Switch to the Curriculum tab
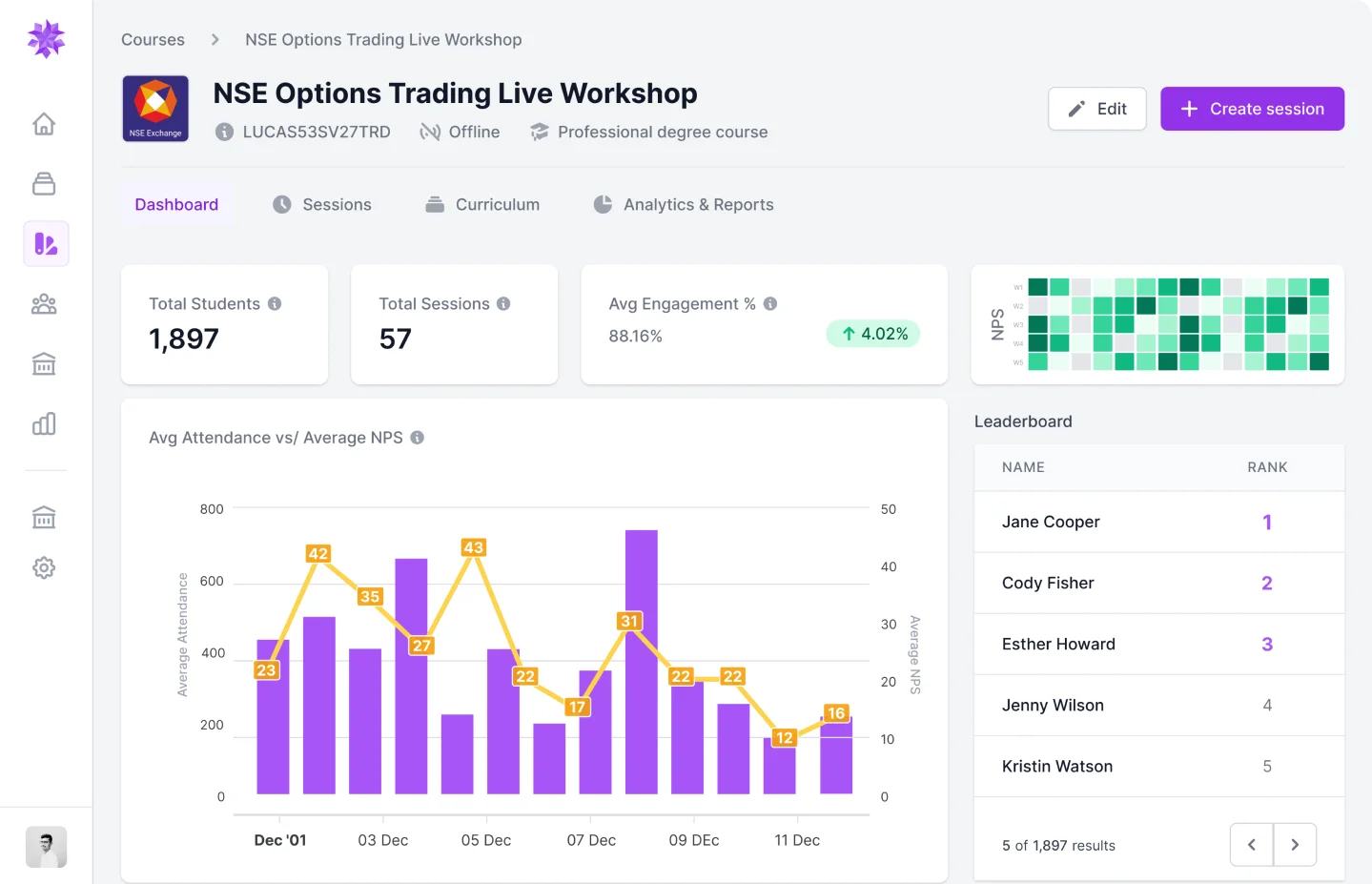The image size is (1372, 884). 482,204
